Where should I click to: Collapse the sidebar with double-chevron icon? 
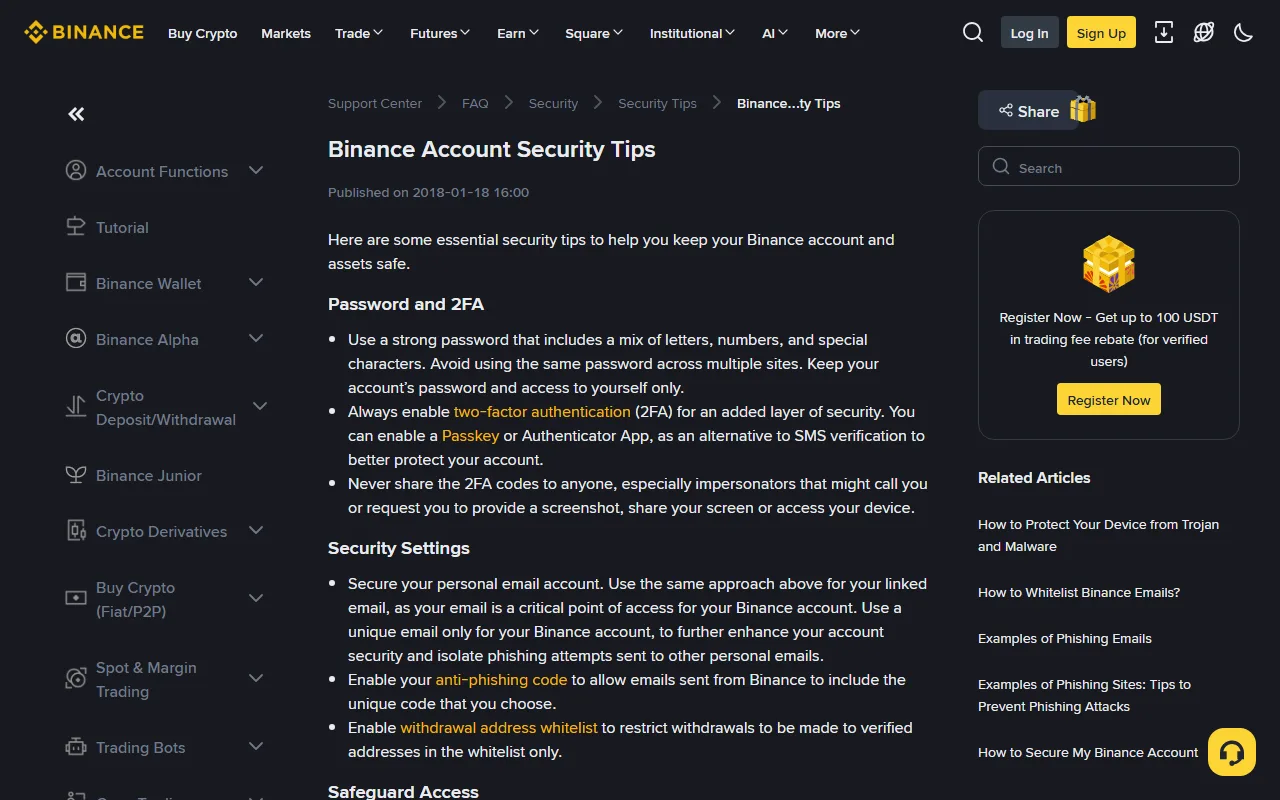[x=76, y=114]
